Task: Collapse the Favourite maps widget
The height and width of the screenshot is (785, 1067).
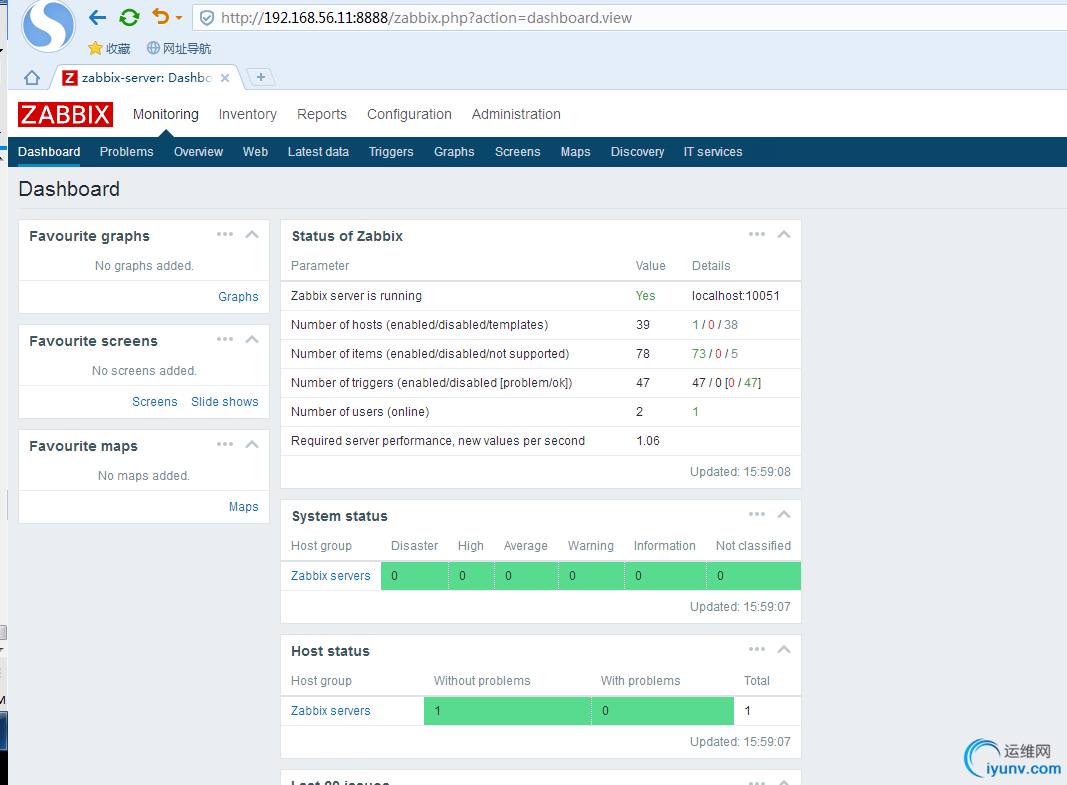Action: [252, 444]
